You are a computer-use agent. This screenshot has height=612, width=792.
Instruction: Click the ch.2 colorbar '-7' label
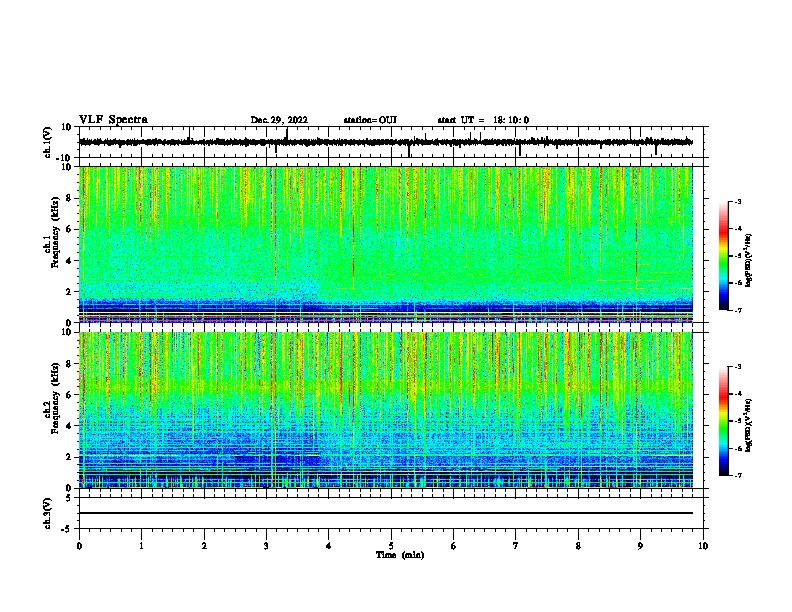click(x=738, y=475)
